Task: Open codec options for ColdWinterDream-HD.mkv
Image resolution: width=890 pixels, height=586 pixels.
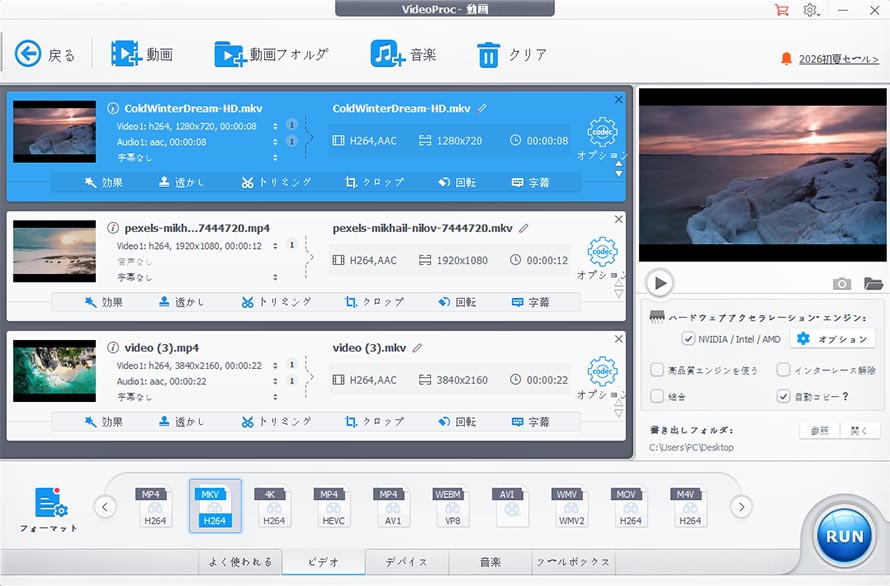Action: pos(602,132)
